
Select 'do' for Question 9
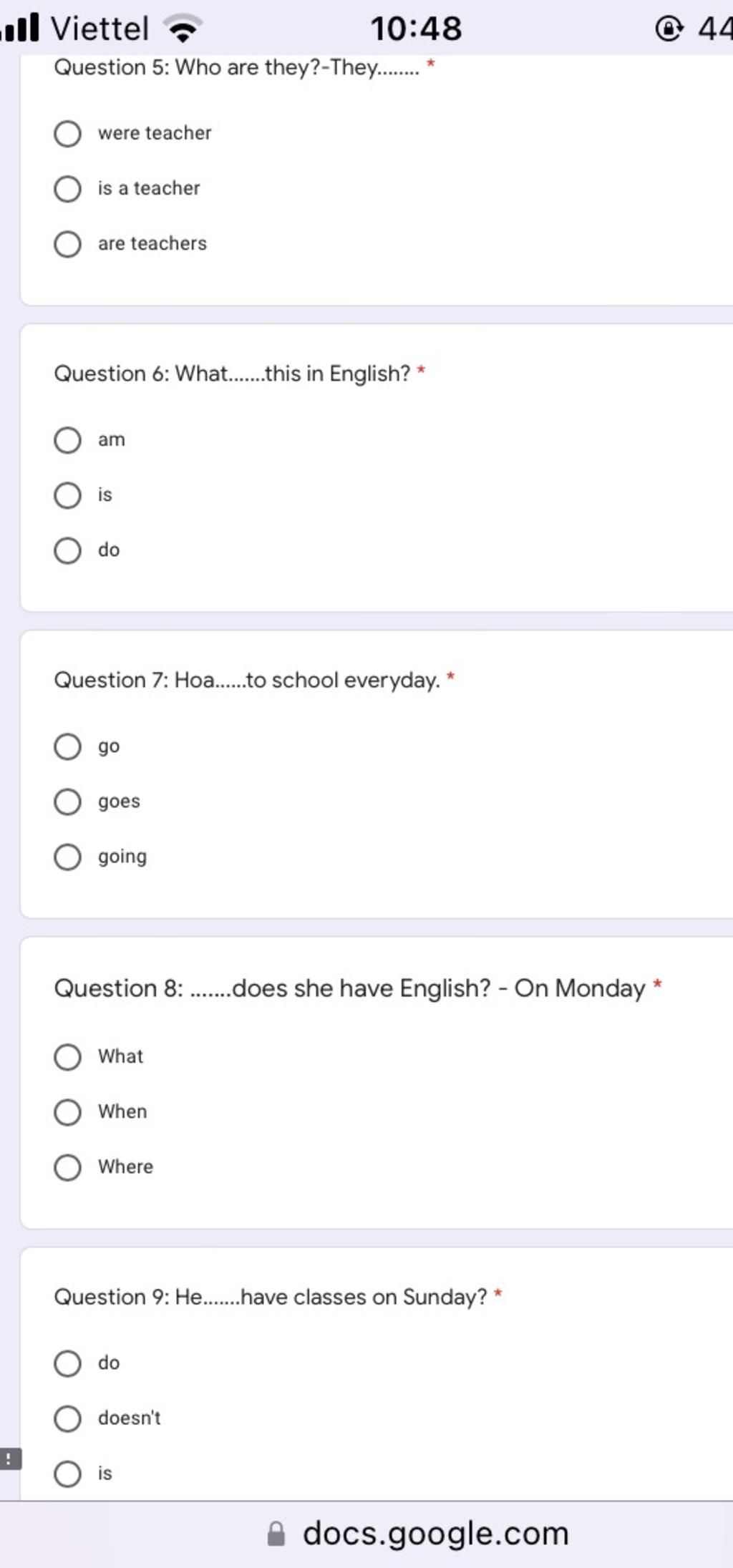pos(67,1363)
